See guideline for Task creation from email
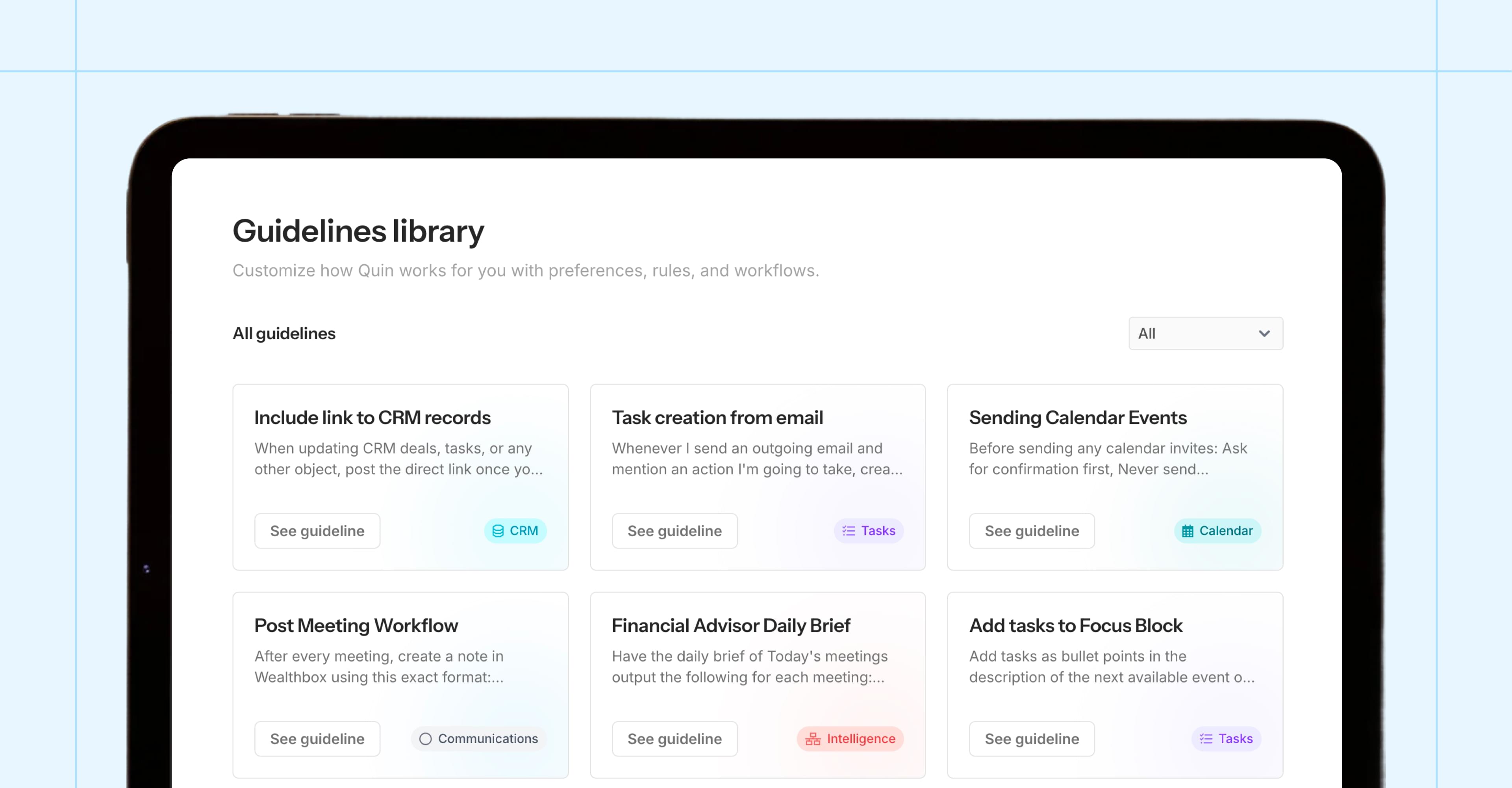The image size is (1512, 788). pos(674,531)
